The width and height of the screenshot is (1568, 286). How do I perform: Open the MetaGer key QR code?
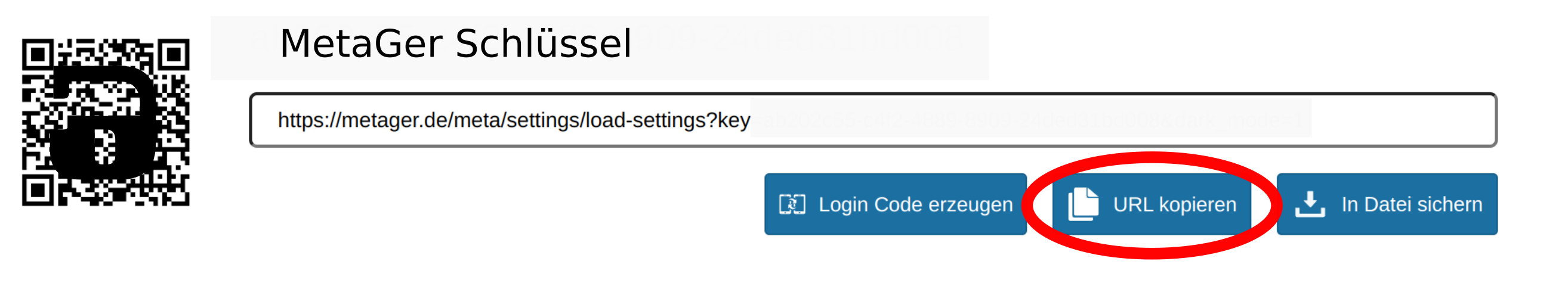pyautogui.click(x=106, y=123)
